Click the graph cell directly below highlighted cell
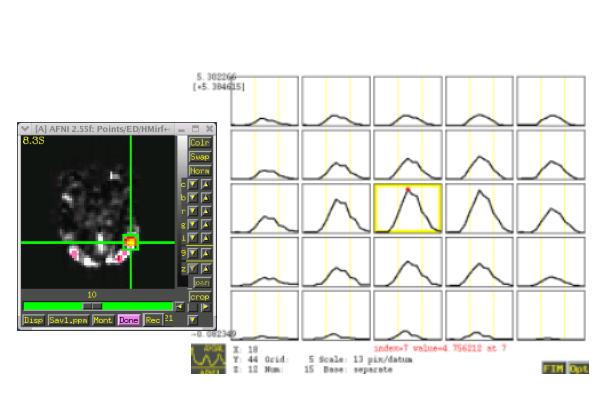The width and height of the screenshot is (600, 400). pos(408,262)
